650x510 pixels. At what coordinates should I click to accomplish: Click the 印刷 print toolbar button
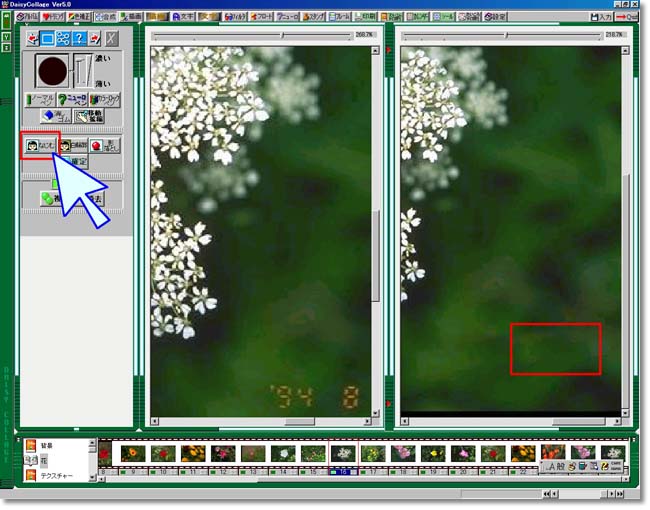[365, 17]
